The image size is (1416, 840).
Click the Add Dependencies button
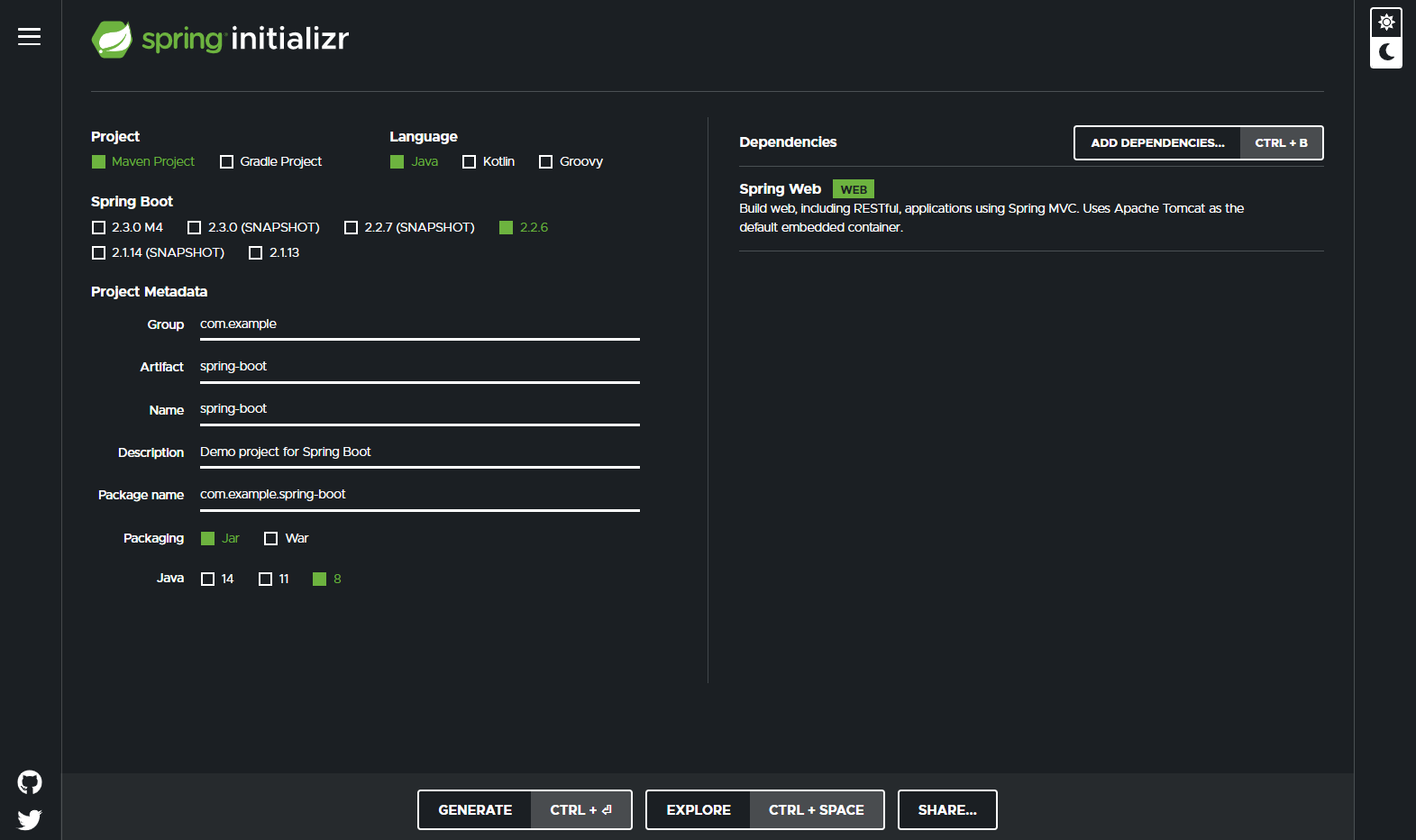point(1198,142)
